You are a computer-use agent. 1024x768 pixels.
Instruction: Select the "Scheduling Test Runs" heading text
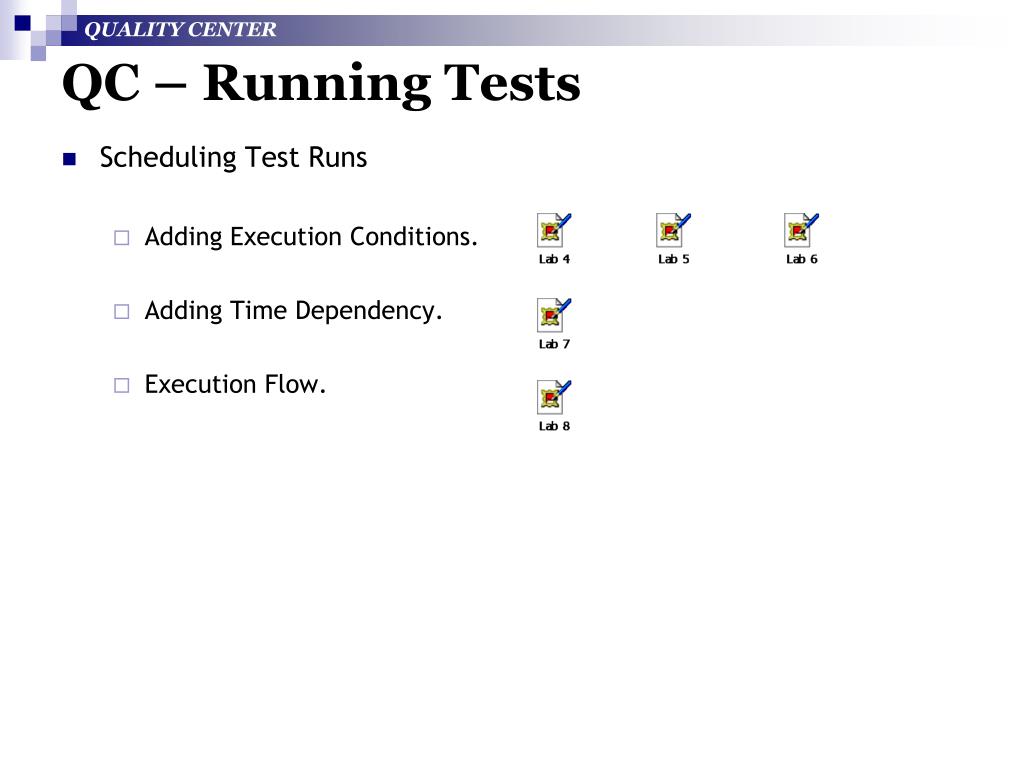[233, 158]
